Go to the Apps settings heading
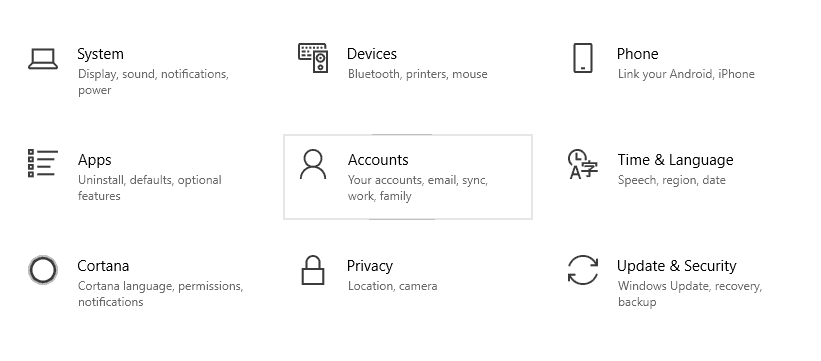 (x=95, y=160)
